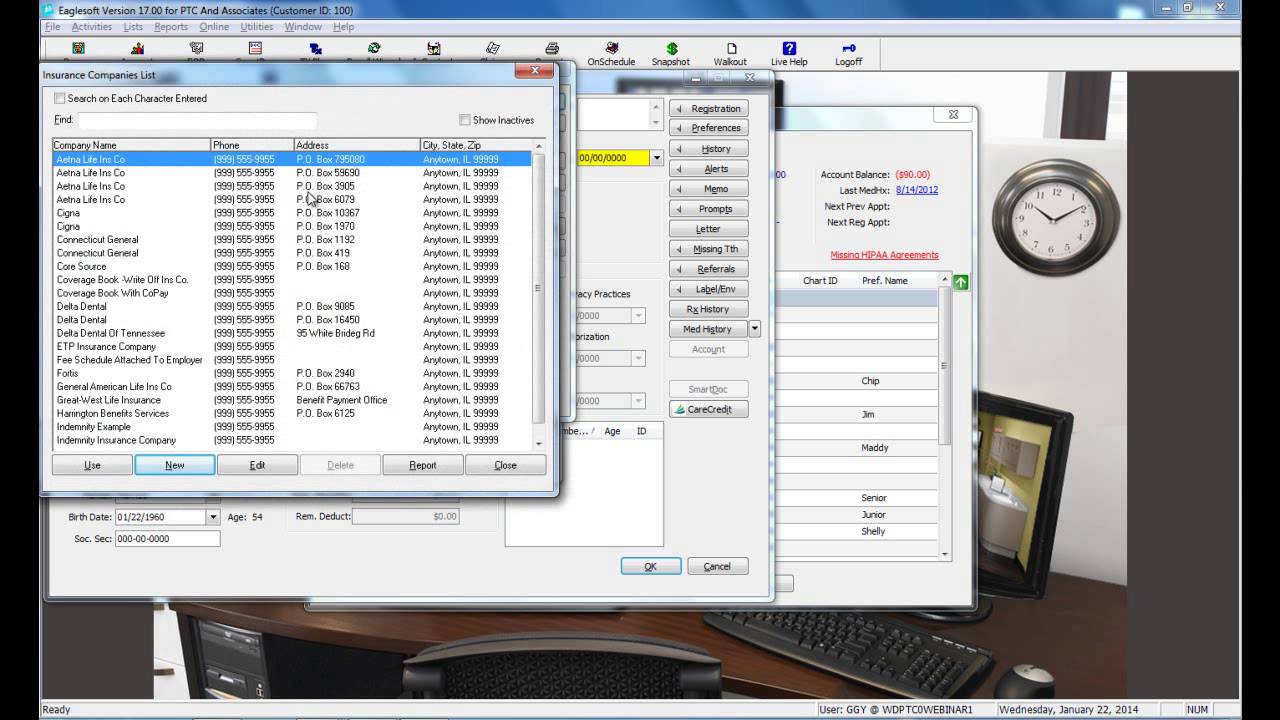
Task: Click the CareCredit button
Action: point(709,409)
